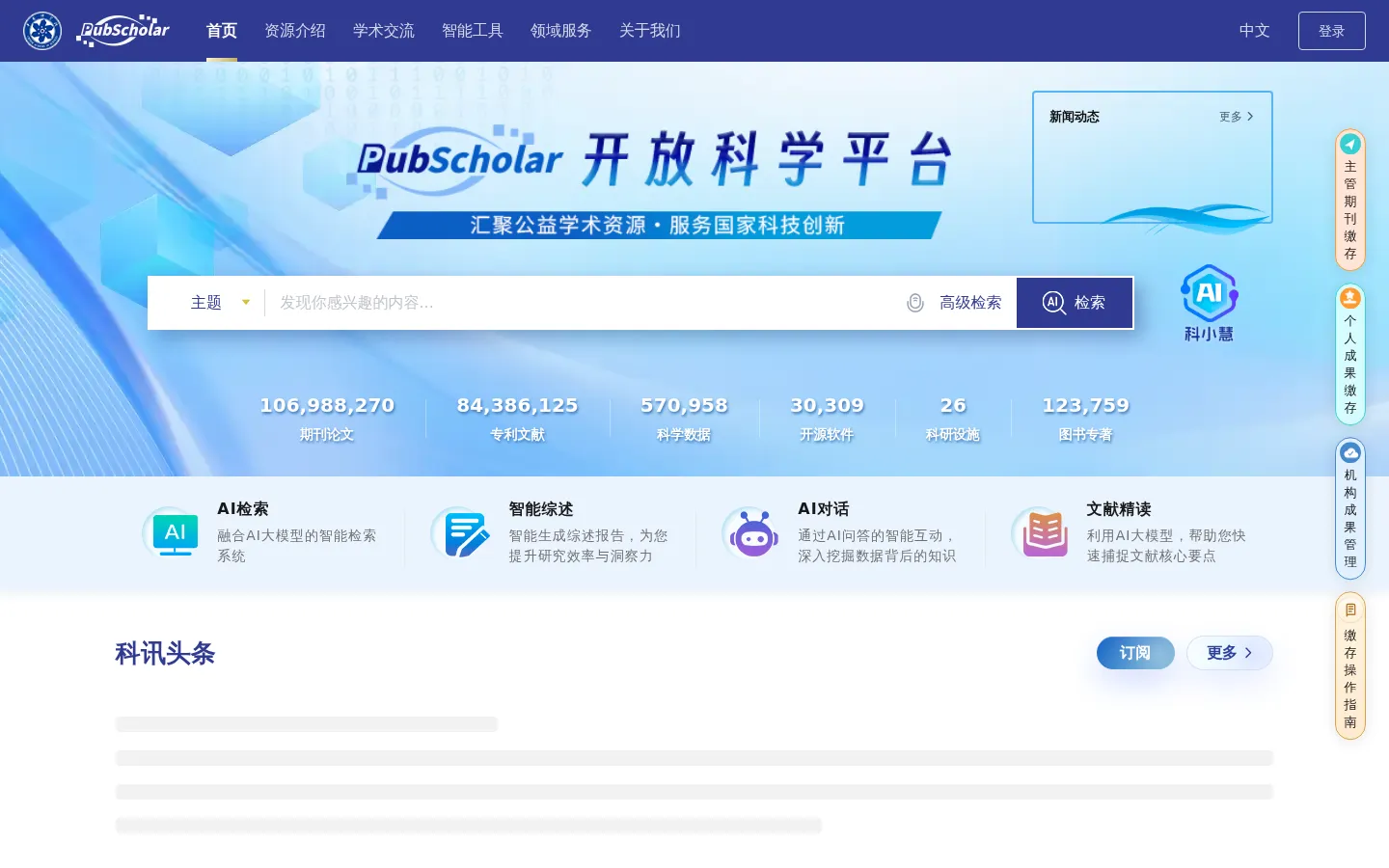Open the 科小慧 AI assistant icon
The width and height of the screenshot is (1389, 868).
point(1209,303)
